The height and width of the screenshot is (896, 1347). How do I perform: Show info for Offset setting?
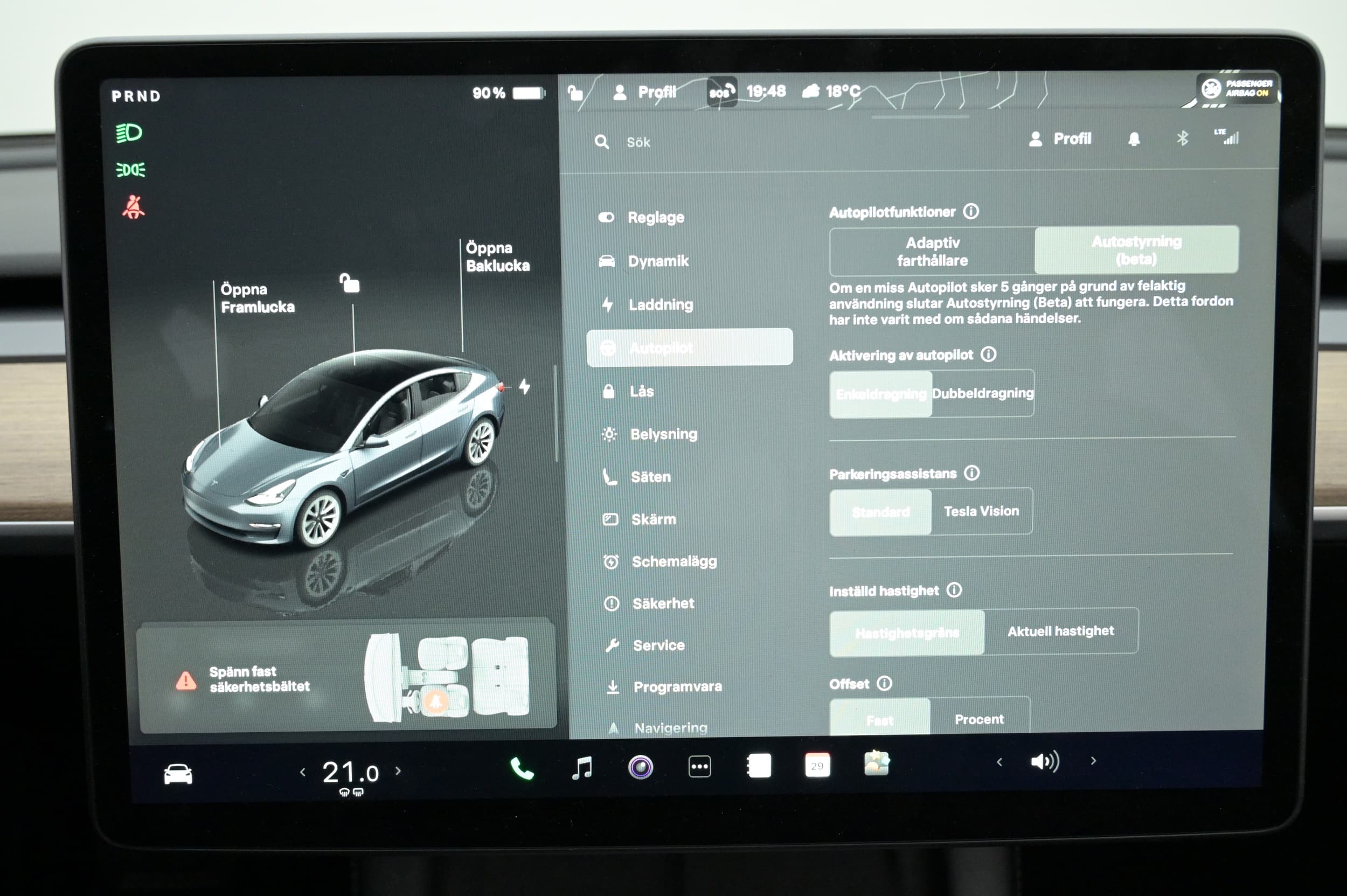tap(884, 683)
